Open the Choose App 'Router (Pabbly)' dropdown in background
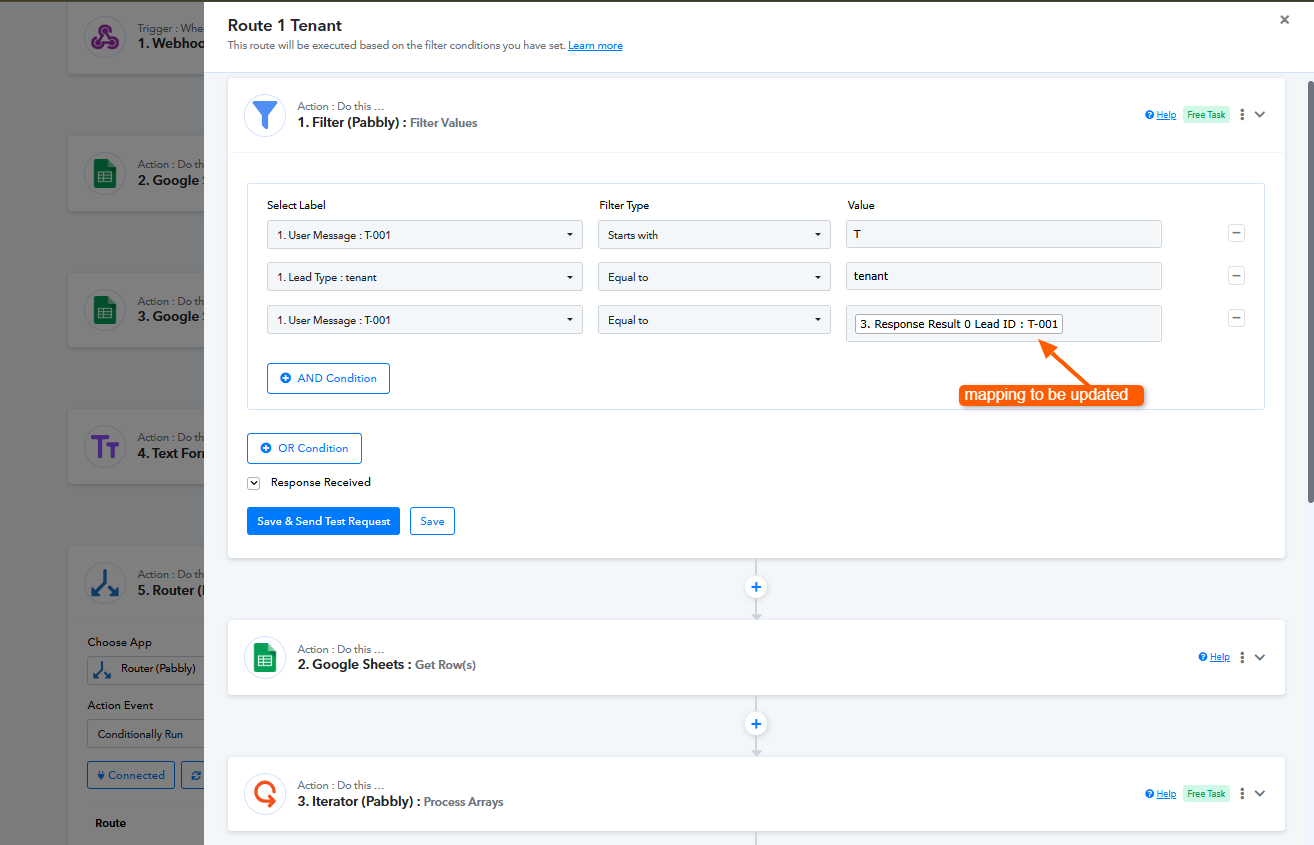This screenshot has width=1314, height=845. 146,669
